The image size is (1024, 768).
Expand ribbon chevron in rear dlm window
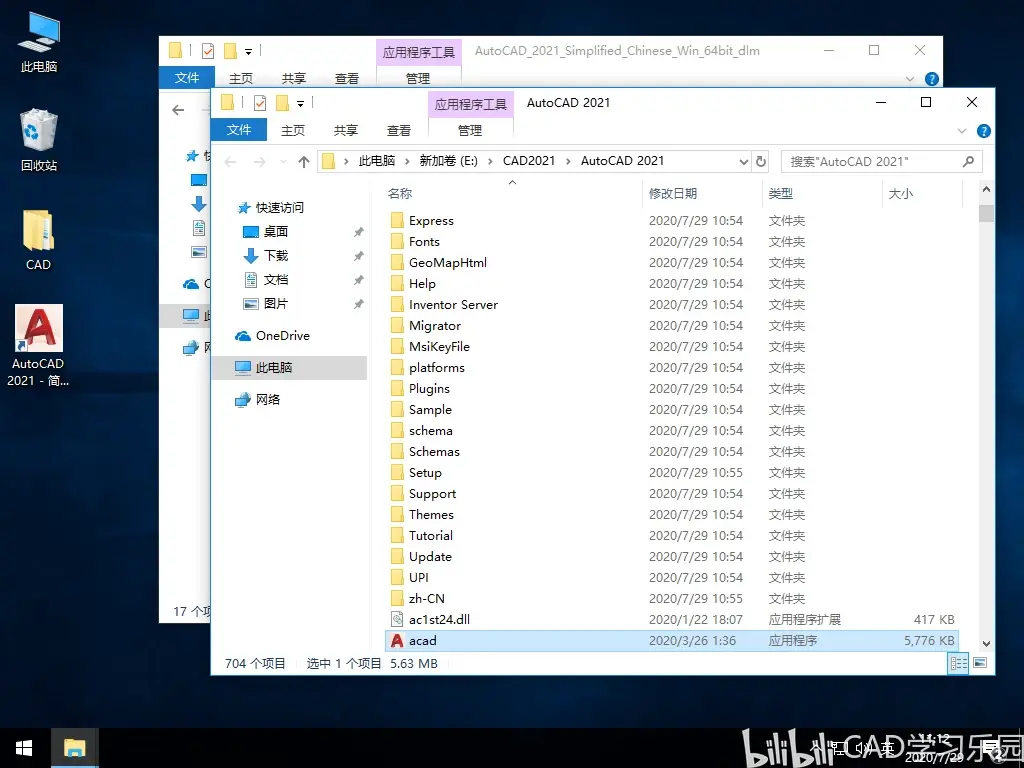tap(910, 79)
